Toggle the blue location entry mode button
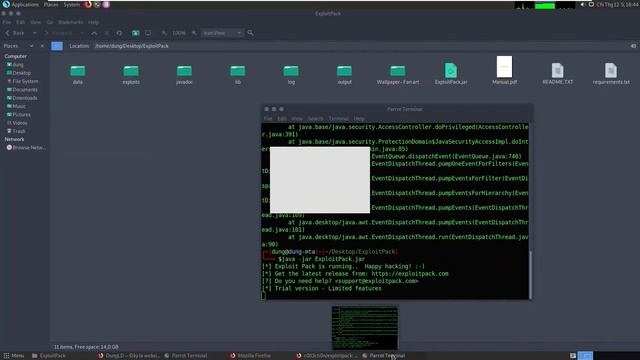 tap(57, 46)
